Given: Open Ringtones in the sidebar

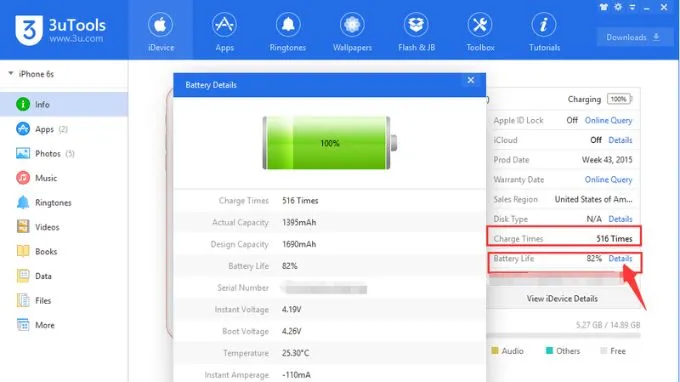Looking at the screenshot, I should [x=64, y=202].
